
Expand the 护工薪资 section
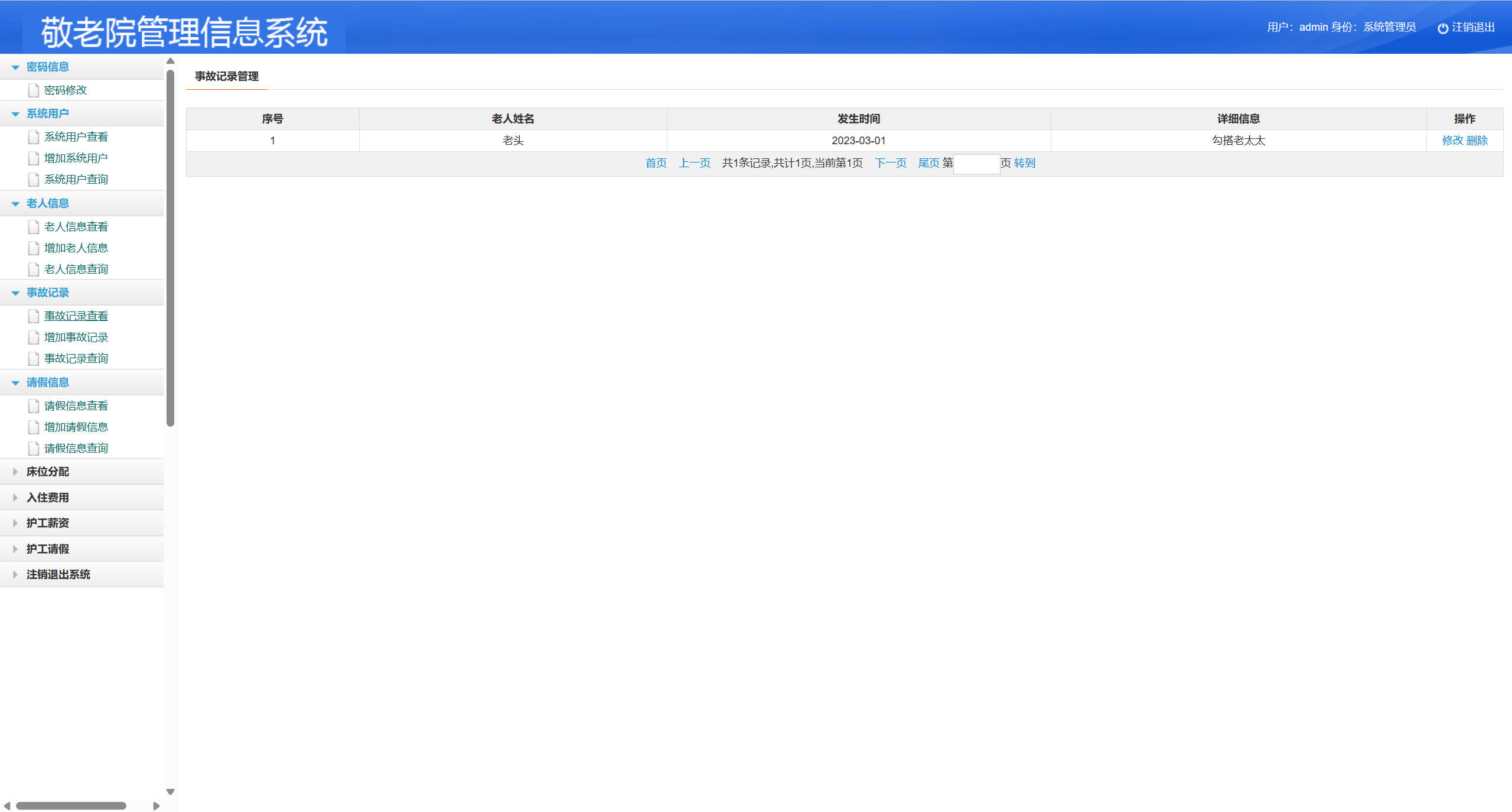[x=47, y=523]
